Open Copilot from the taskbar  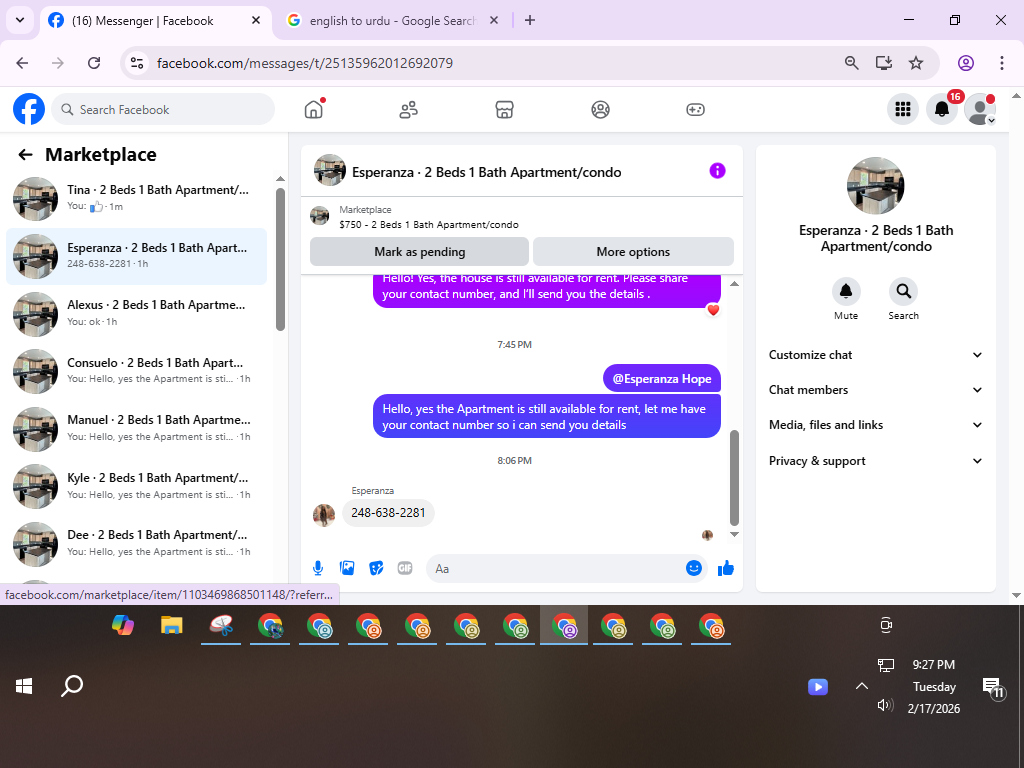tap(123, 625)
